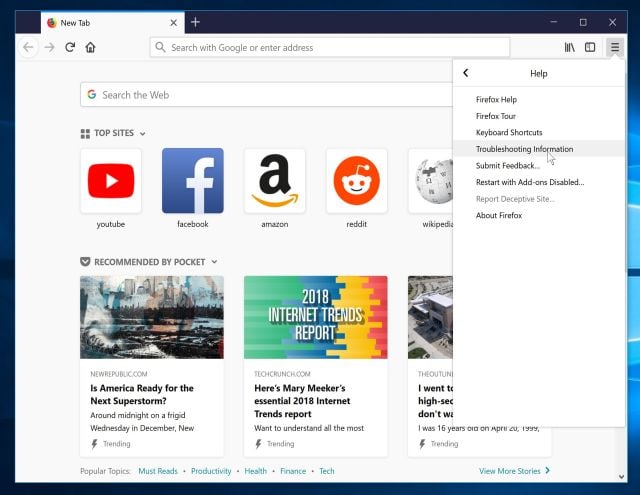Image resolution: width=640 pixels, height=495 pixels.
Task: Open the Productivity topic link
Action: [x=211, y=471]
